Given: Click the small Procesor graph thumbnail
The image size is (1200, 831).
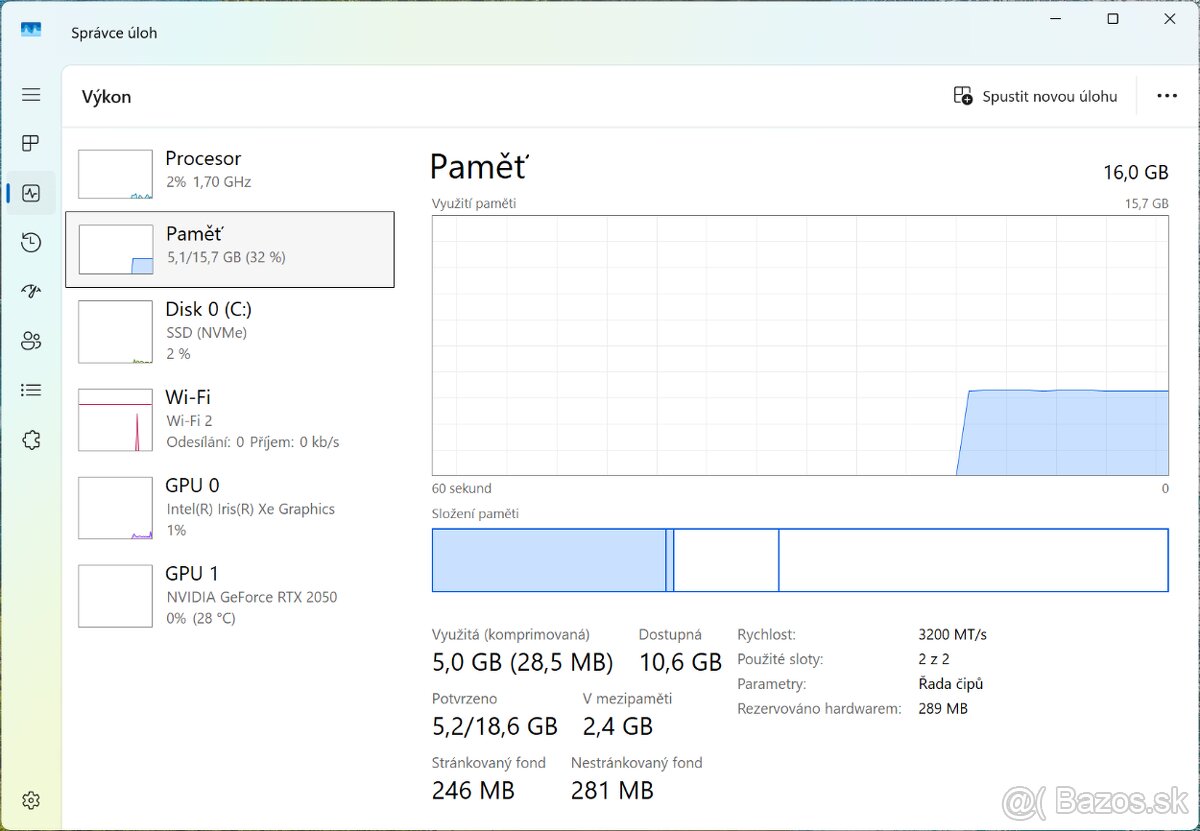Looking at the screenshot, I should (114, 173).
